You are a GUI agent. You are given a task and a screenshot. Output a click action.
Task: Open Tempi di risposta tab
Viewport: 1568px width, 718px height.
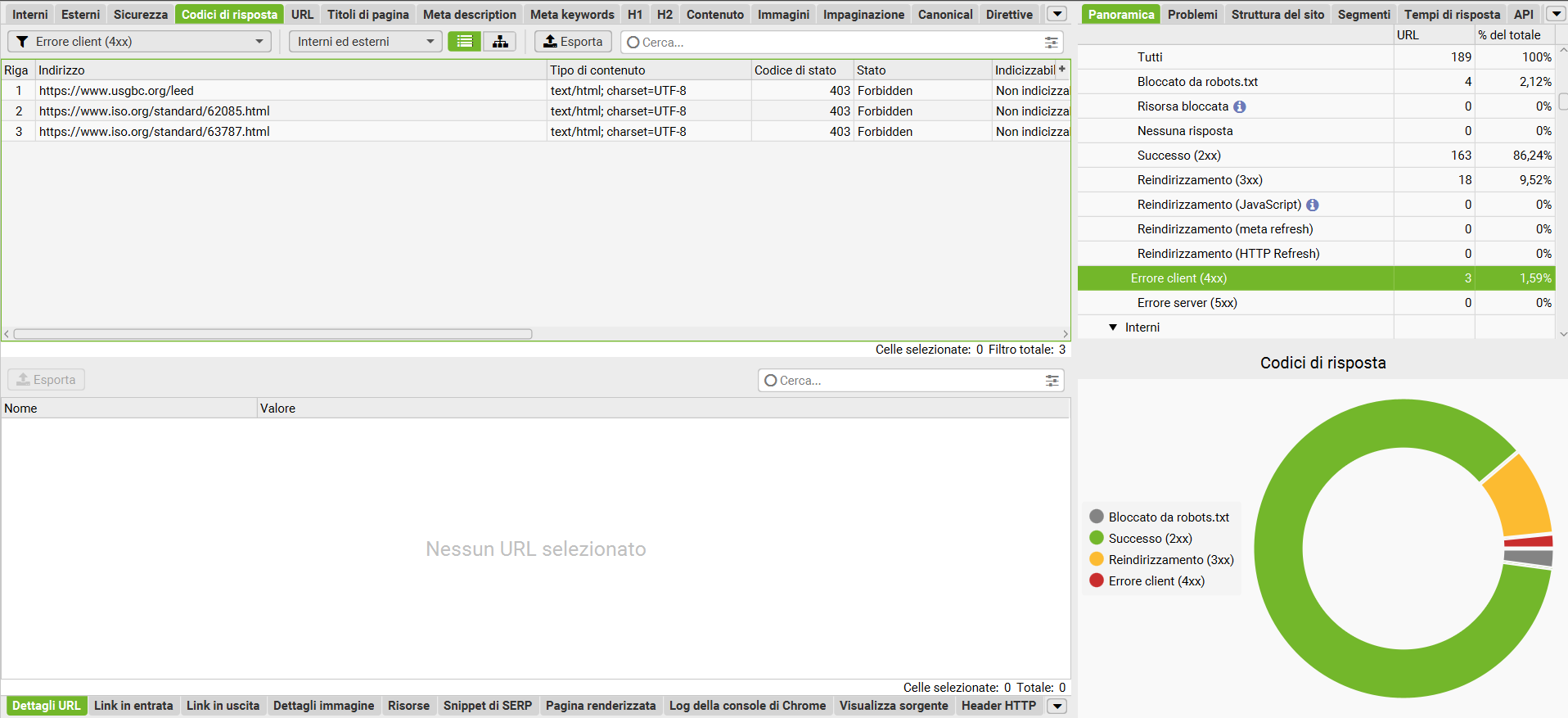point(1452,14)
